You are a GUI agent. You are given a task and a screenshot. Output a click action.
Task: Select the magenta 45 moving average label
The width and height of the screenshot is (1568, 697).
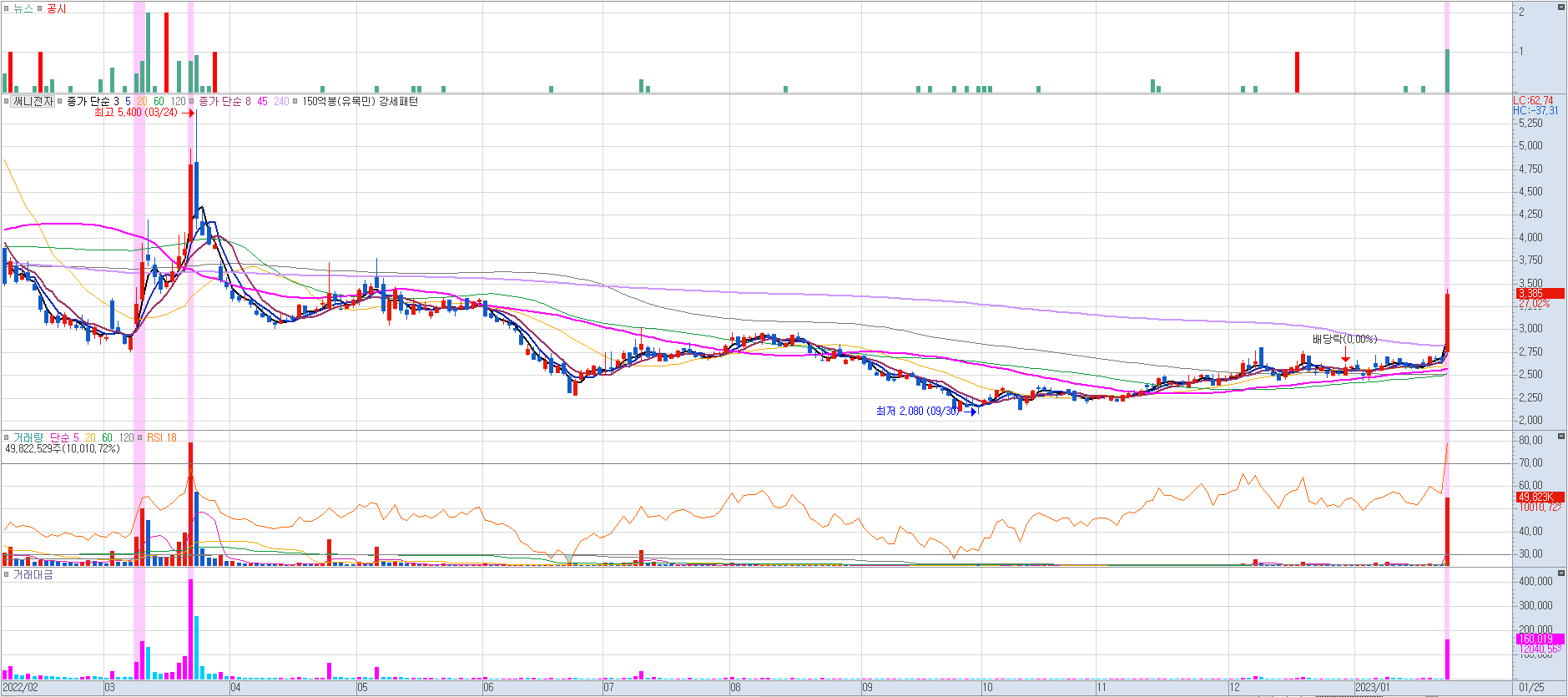point(262,101)
